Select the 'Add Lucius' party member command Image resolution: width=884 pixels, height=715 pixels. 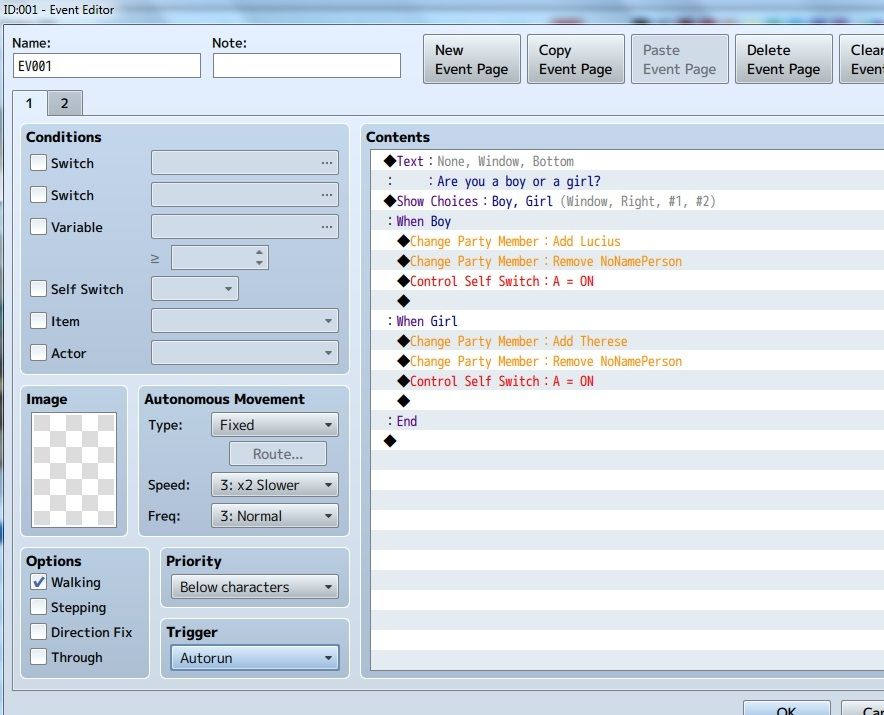[x=515, y=241]
